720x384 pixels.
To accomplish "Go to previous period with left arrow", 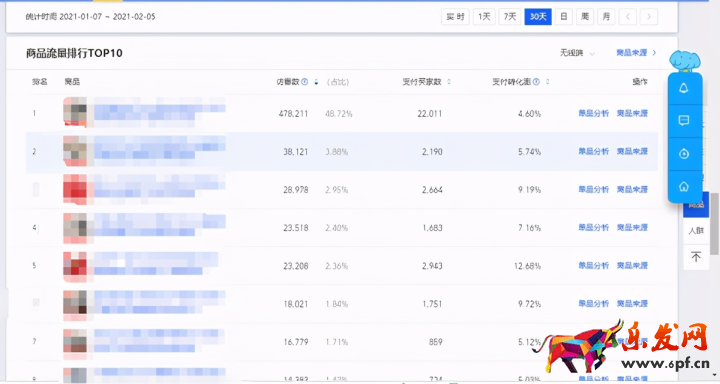I will tap(627, 17).
